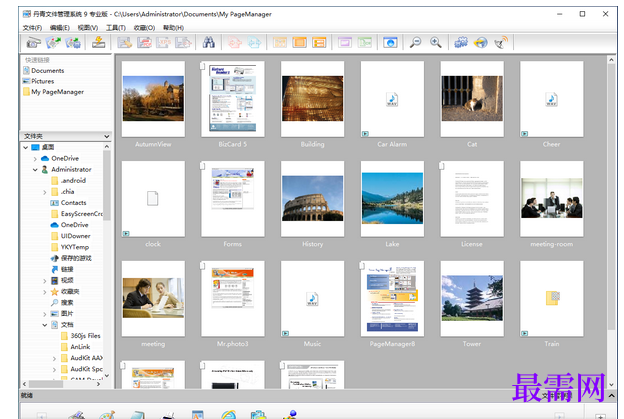Screen dimensions: 624x419
Task: Expand the 视频 tree node
Action: coord(45,281)
